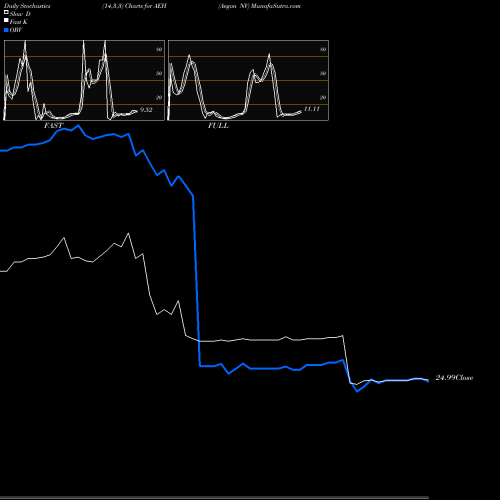Click the 80 axis label in FULL chart
The image size is (500, 500).
[x=323, y=49]
